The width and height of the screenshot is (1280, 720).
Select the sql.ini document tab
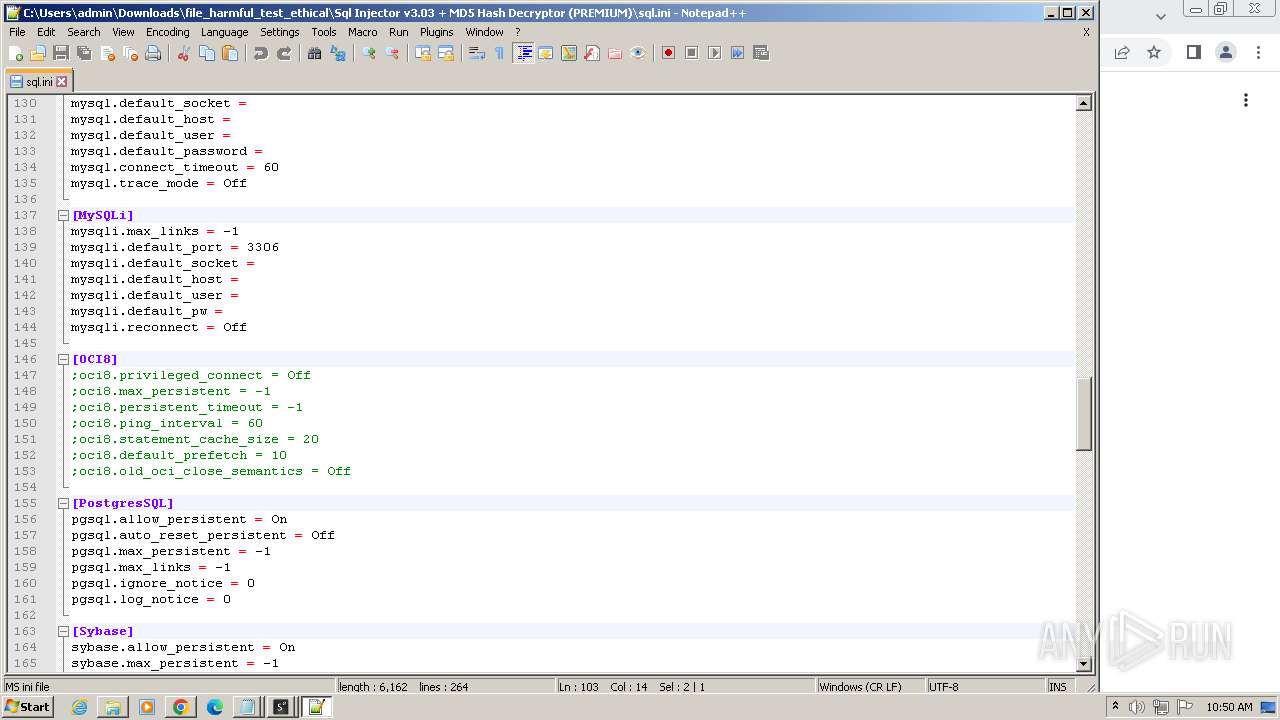pyautogui.click(x=38, y=82)
